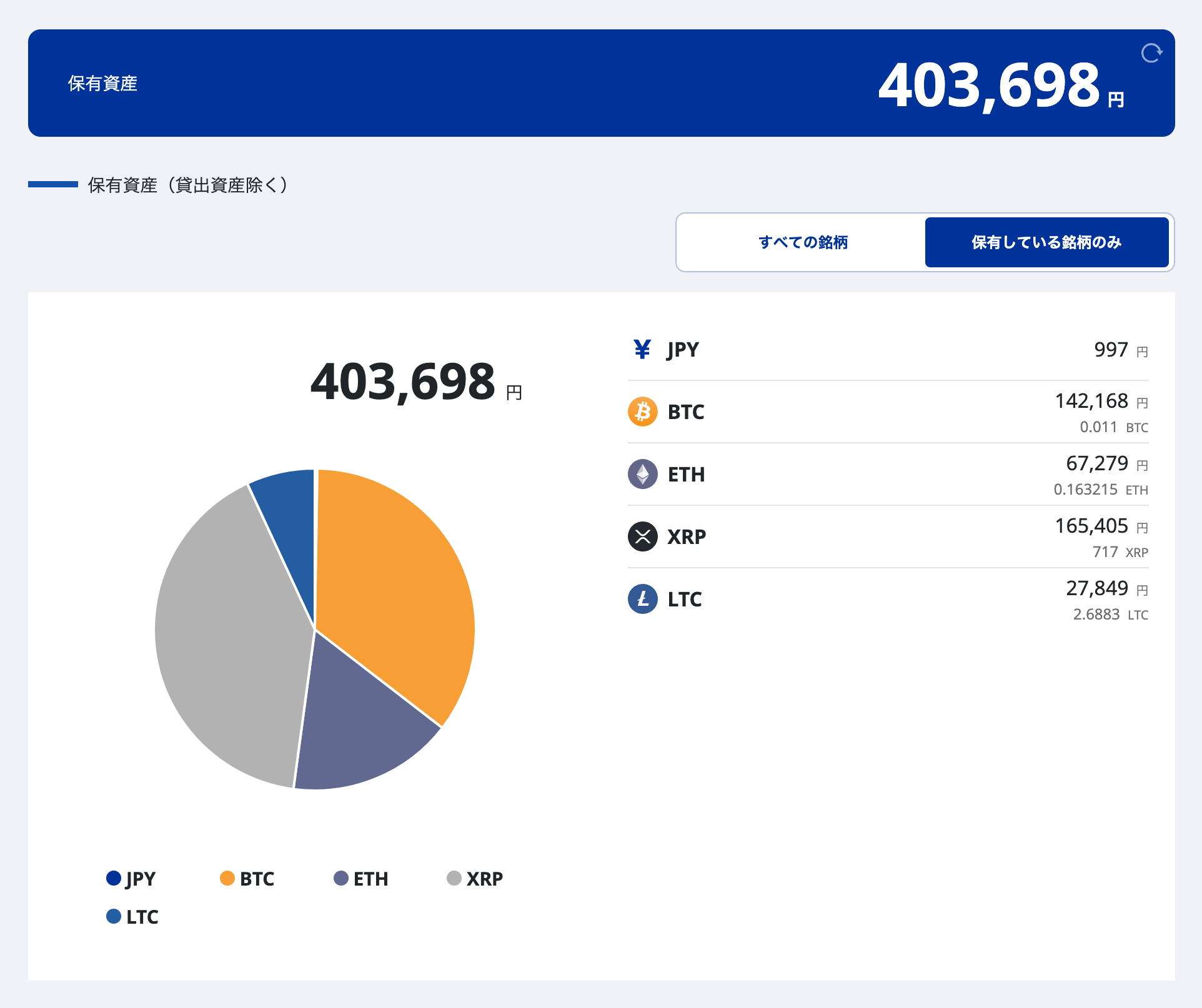Click the 27,849 円 LTC value

tap(1107, 588)
